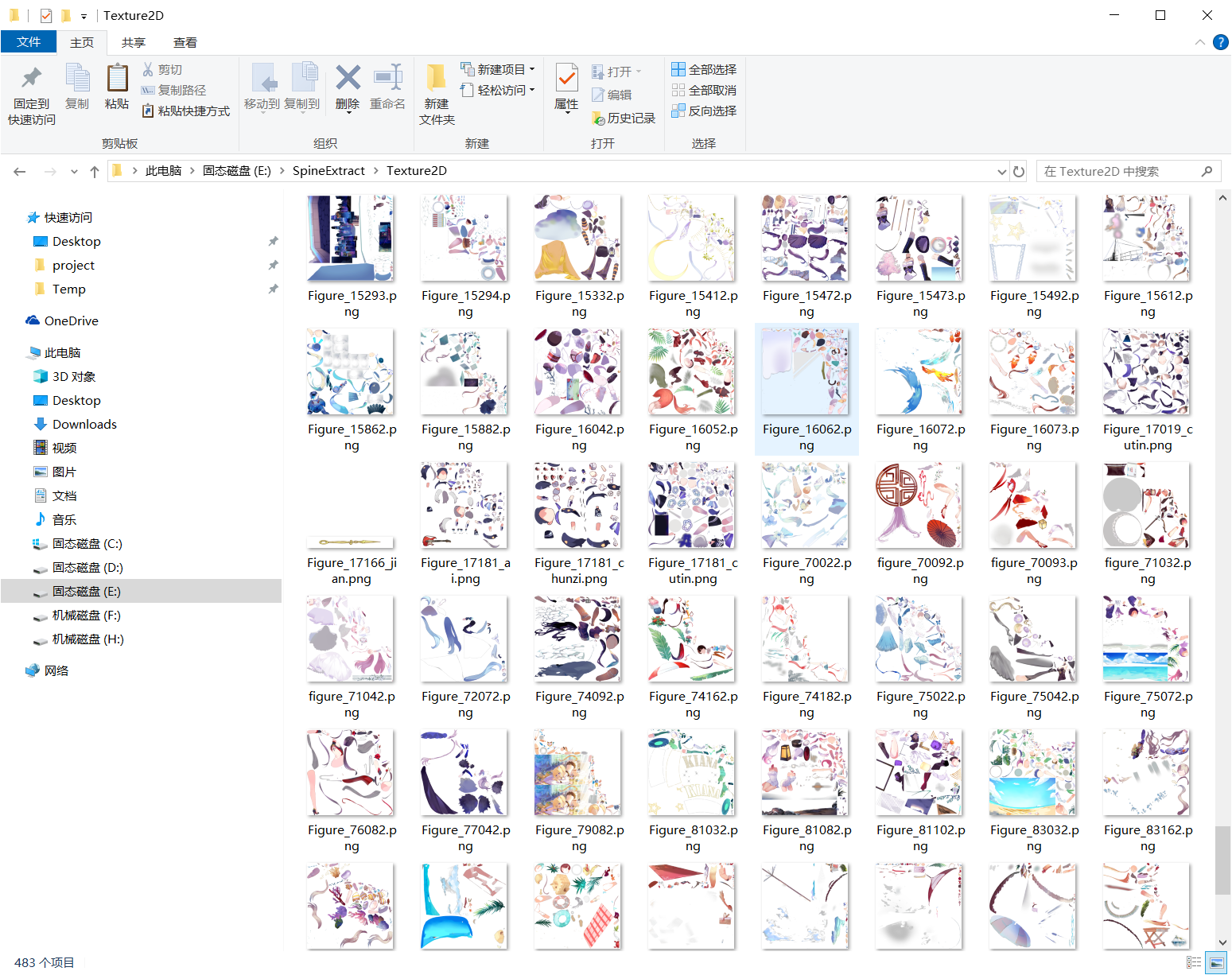Expand the address bar history dropdown
Screen dimensions: 1232x975
pos(1002,172)
